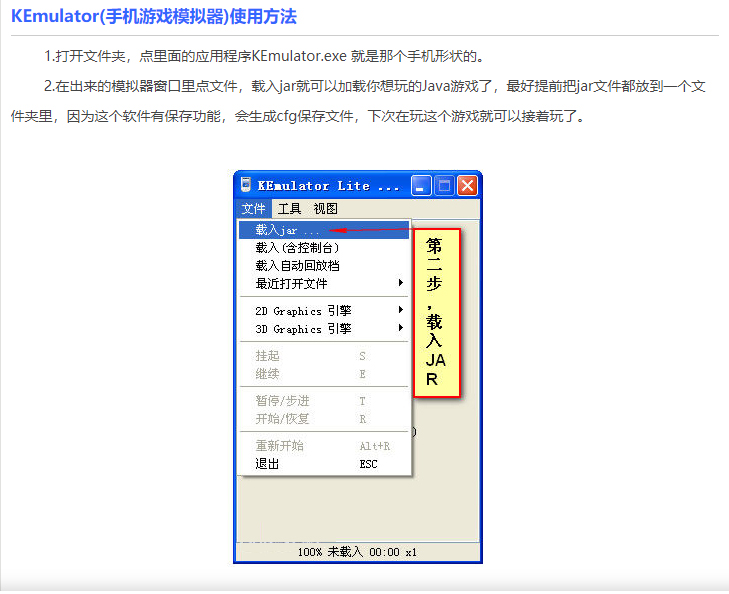Click the KEmulator Lite title bar text
This screenshot has height=594, width=729.
tap(328, 186)
